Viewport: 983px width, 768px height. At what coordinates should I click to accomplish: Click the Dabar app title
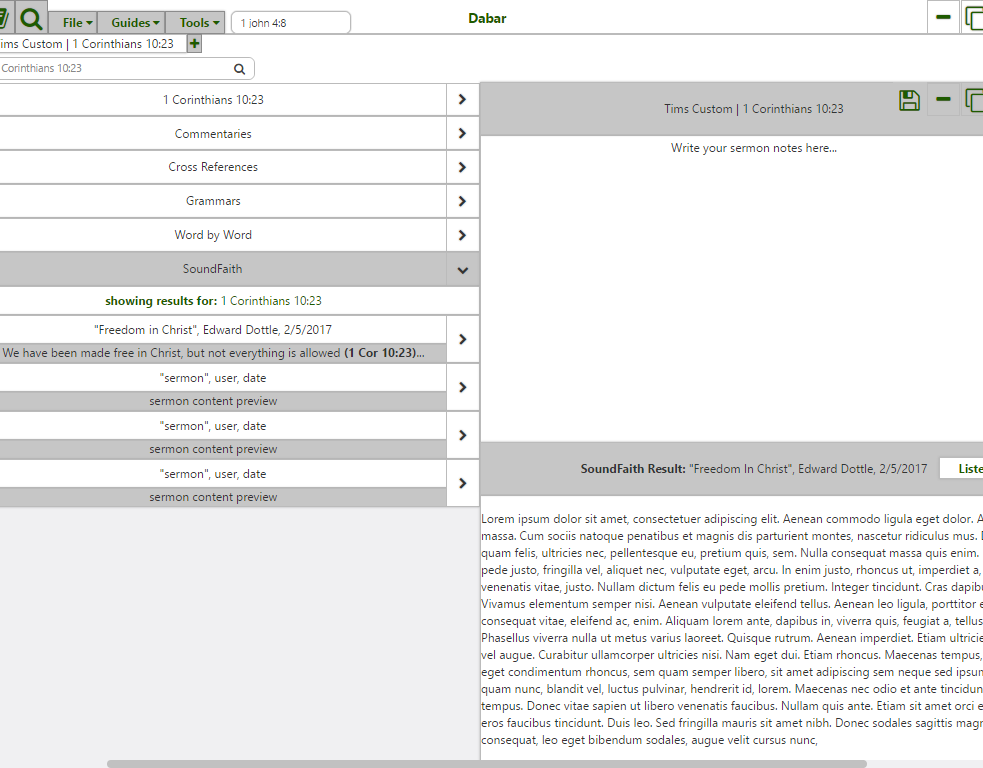tap(487, 18)
